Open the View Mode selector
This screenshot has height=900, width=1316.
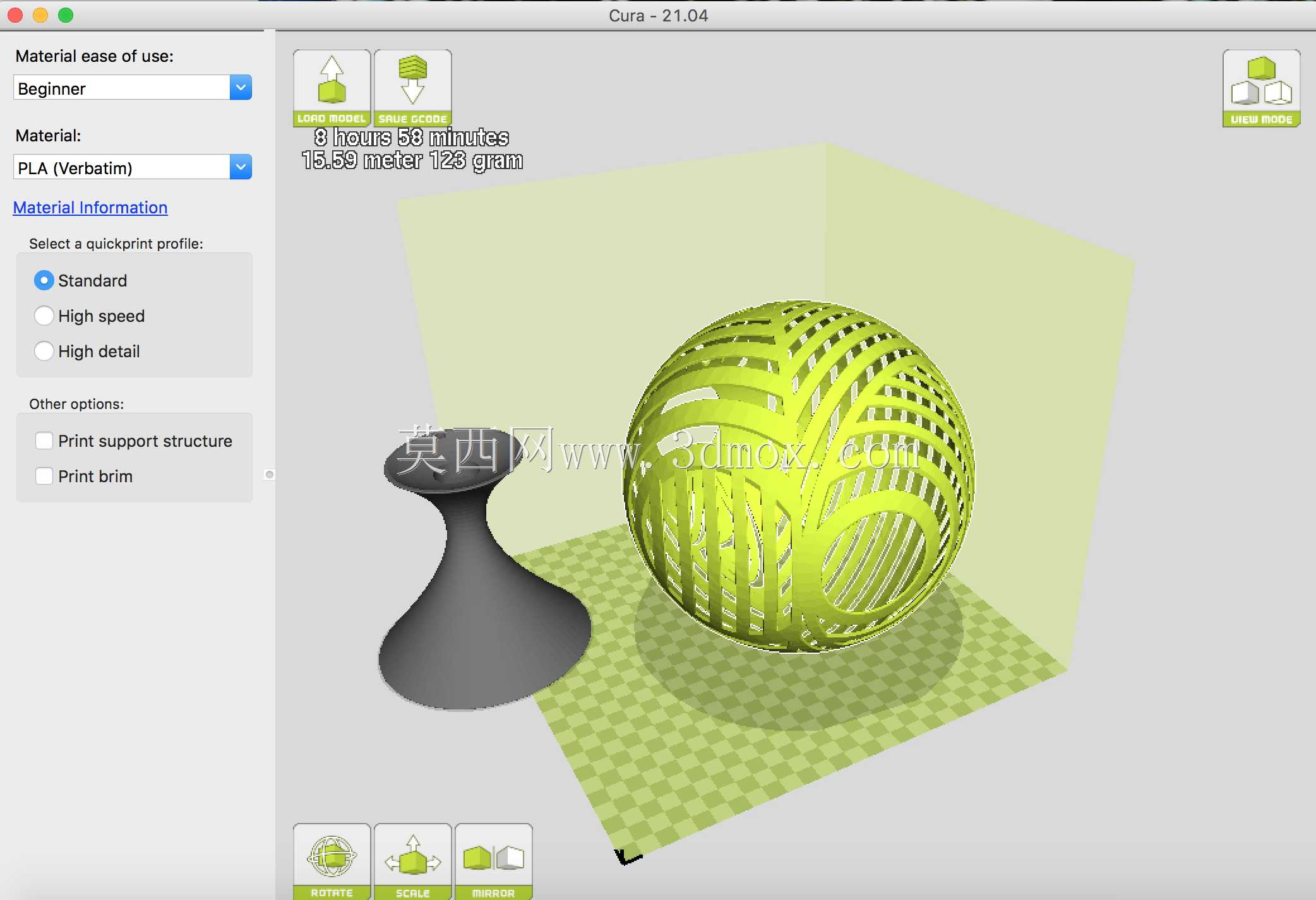(x=1261, y=88)
